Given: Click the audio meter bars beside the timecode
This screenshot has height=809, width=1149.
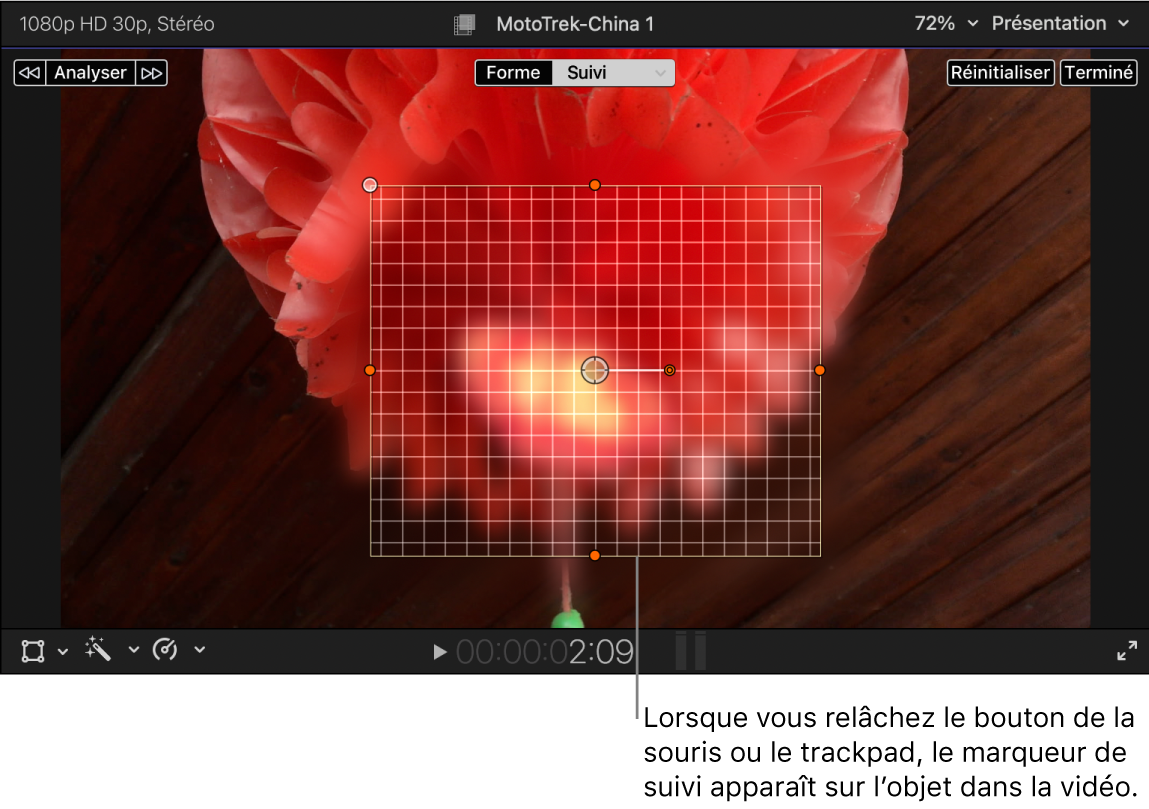Looking at the screenshot, I should [x=690, y=651].
